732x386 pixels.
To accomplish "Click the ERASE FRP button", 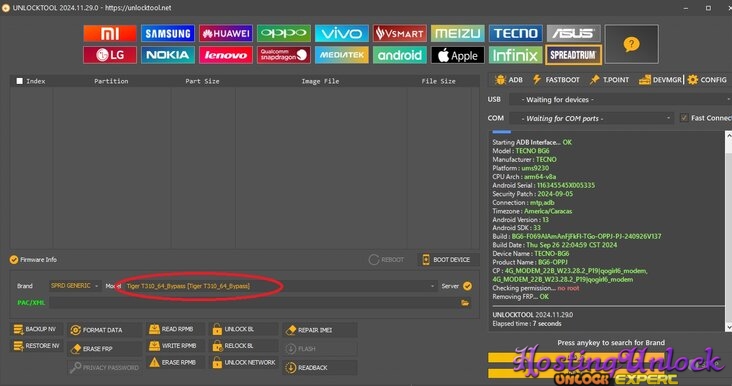I will click(x=105, y=349).
